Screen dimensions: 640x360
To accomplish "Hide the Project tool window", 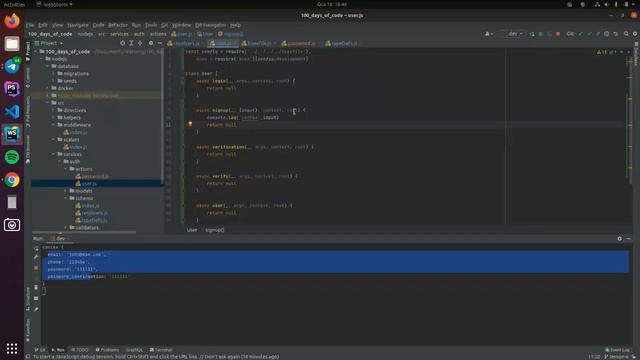I will click(160, 43).
